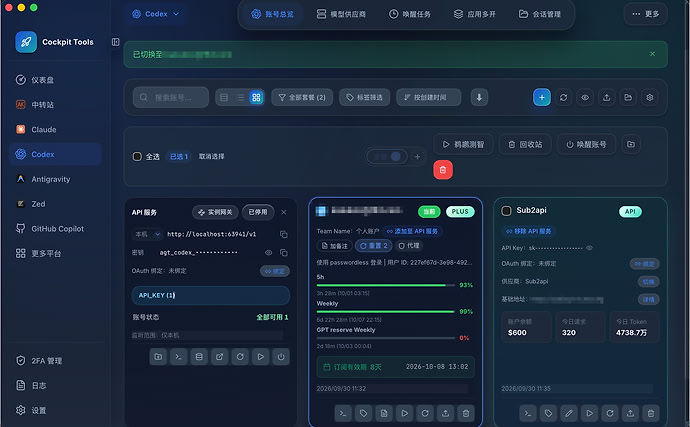
Task: Collapse sidebar using panel toggle icon
Action: pos(115,42)
